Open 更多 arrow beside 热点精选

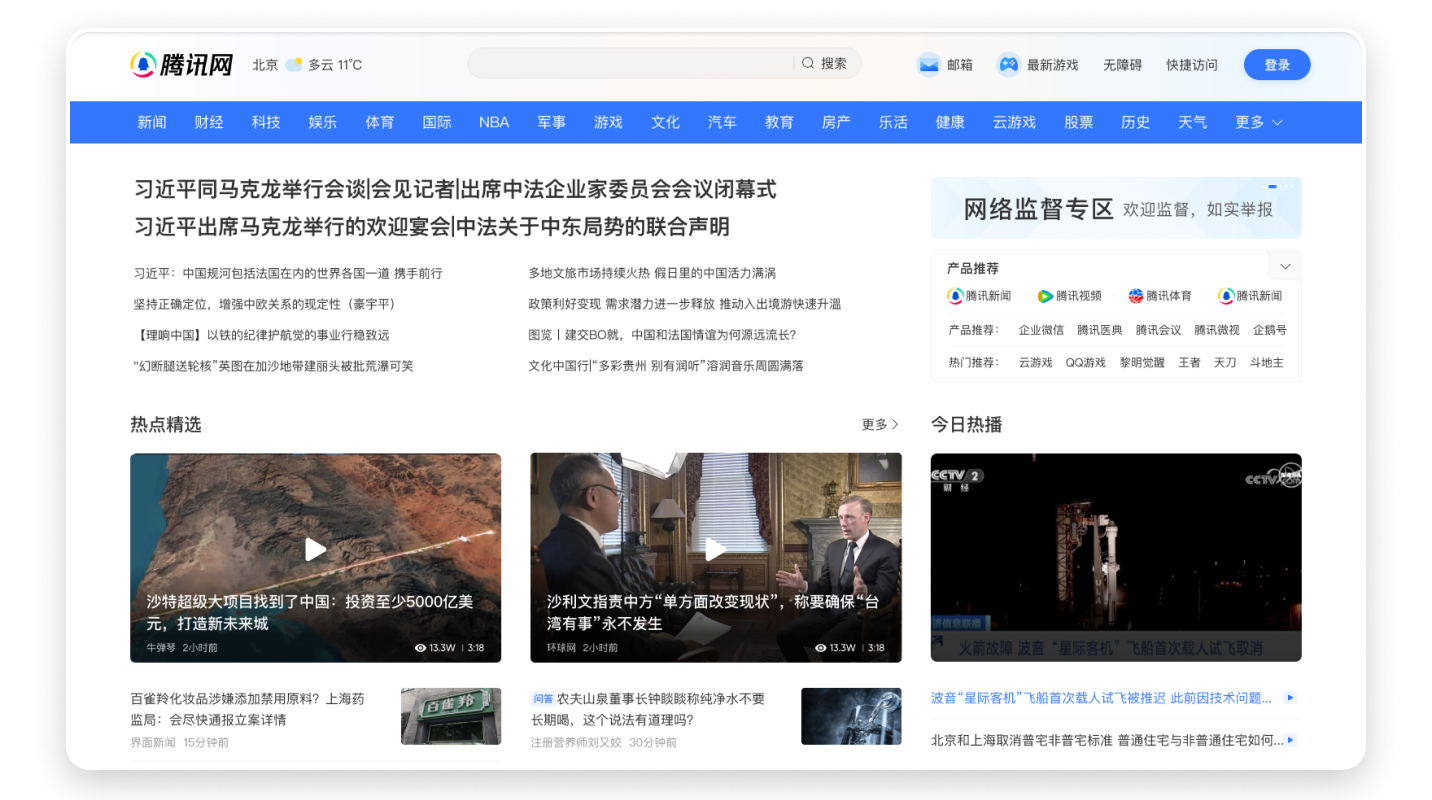[x=880, y=425]
